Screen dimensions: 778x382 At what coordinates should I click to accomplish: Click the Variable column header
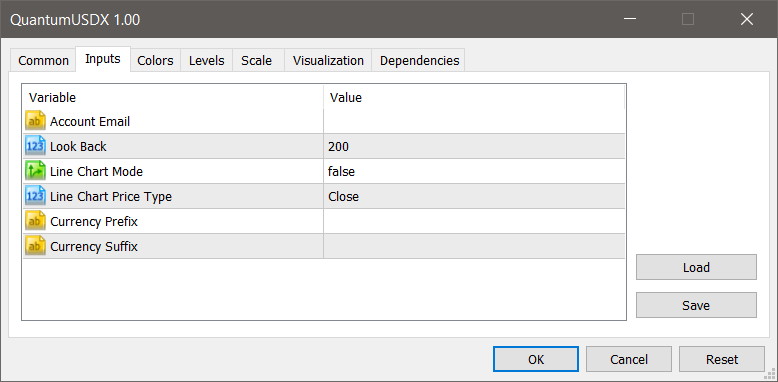click(x=173, y=97)
